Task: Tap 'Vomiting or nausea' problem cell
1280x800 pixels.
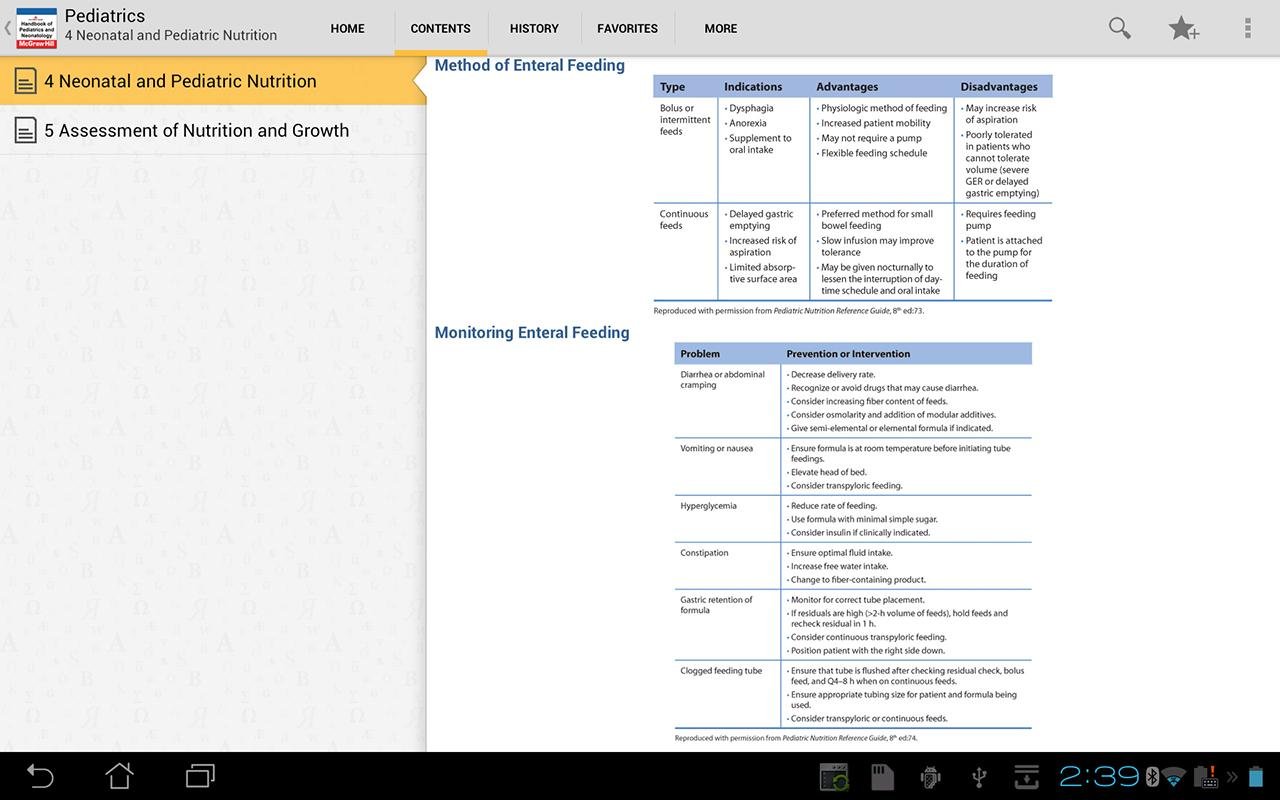Action: point(716,448)
